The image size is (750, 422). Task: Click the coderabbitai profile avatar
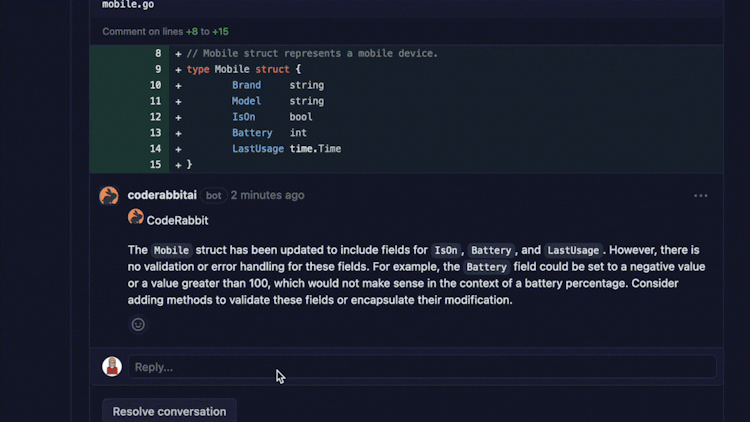(109, 196)
